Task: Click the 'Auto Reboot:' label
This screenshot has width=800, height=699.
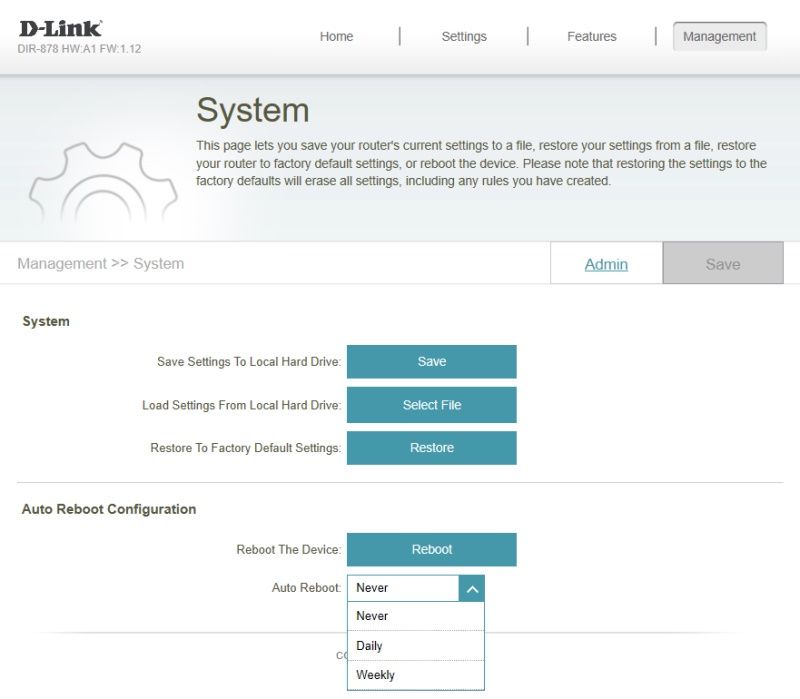Action: (x=306, y=588)
